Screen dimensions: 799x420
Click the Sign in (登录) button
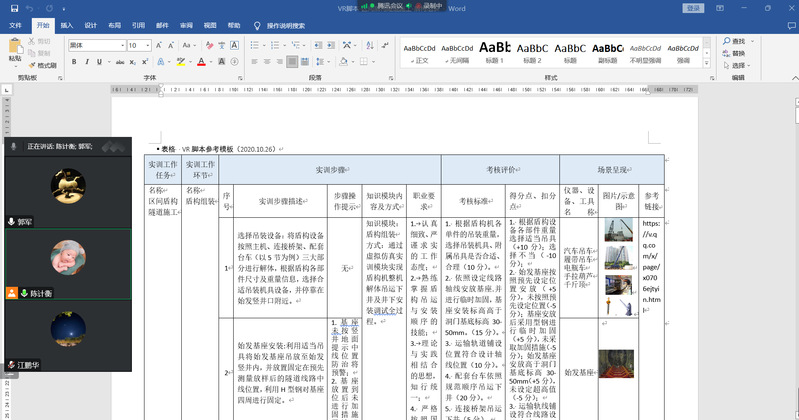pyautogui.click(x=694, y=8)
